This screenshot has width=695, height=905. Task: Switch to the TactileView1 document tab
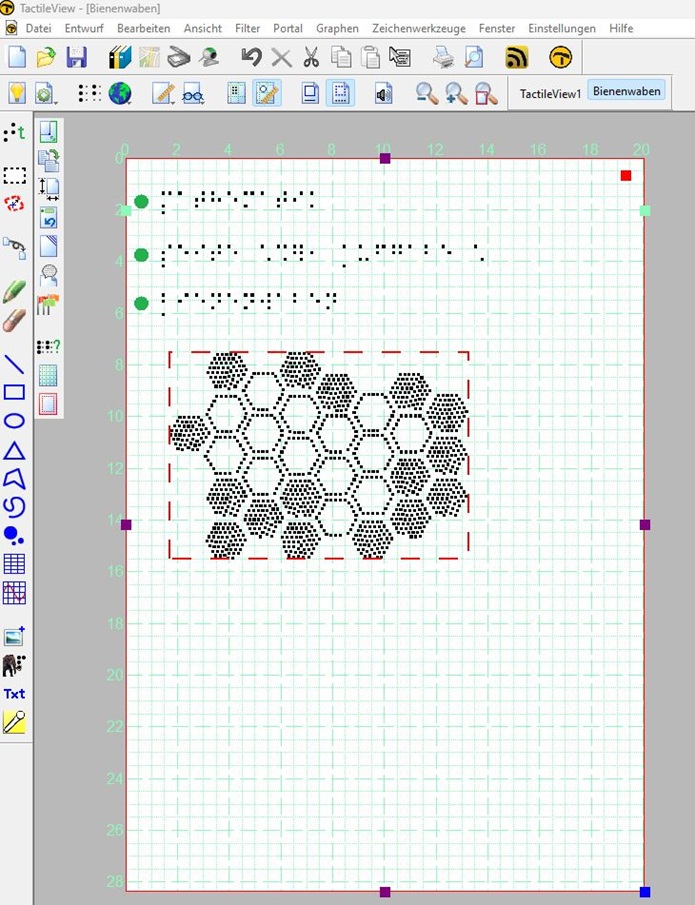[x=549, y=93]
